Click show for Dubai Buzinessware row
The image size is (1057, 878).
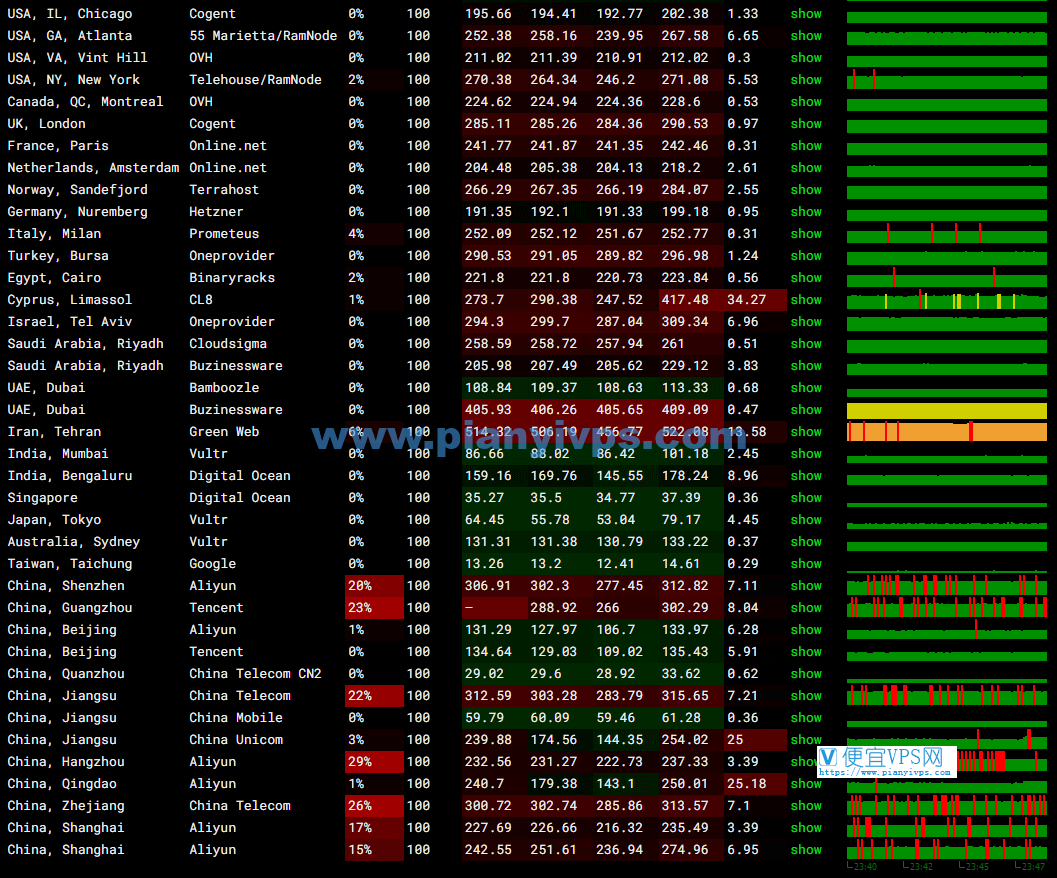pos(806,410)
